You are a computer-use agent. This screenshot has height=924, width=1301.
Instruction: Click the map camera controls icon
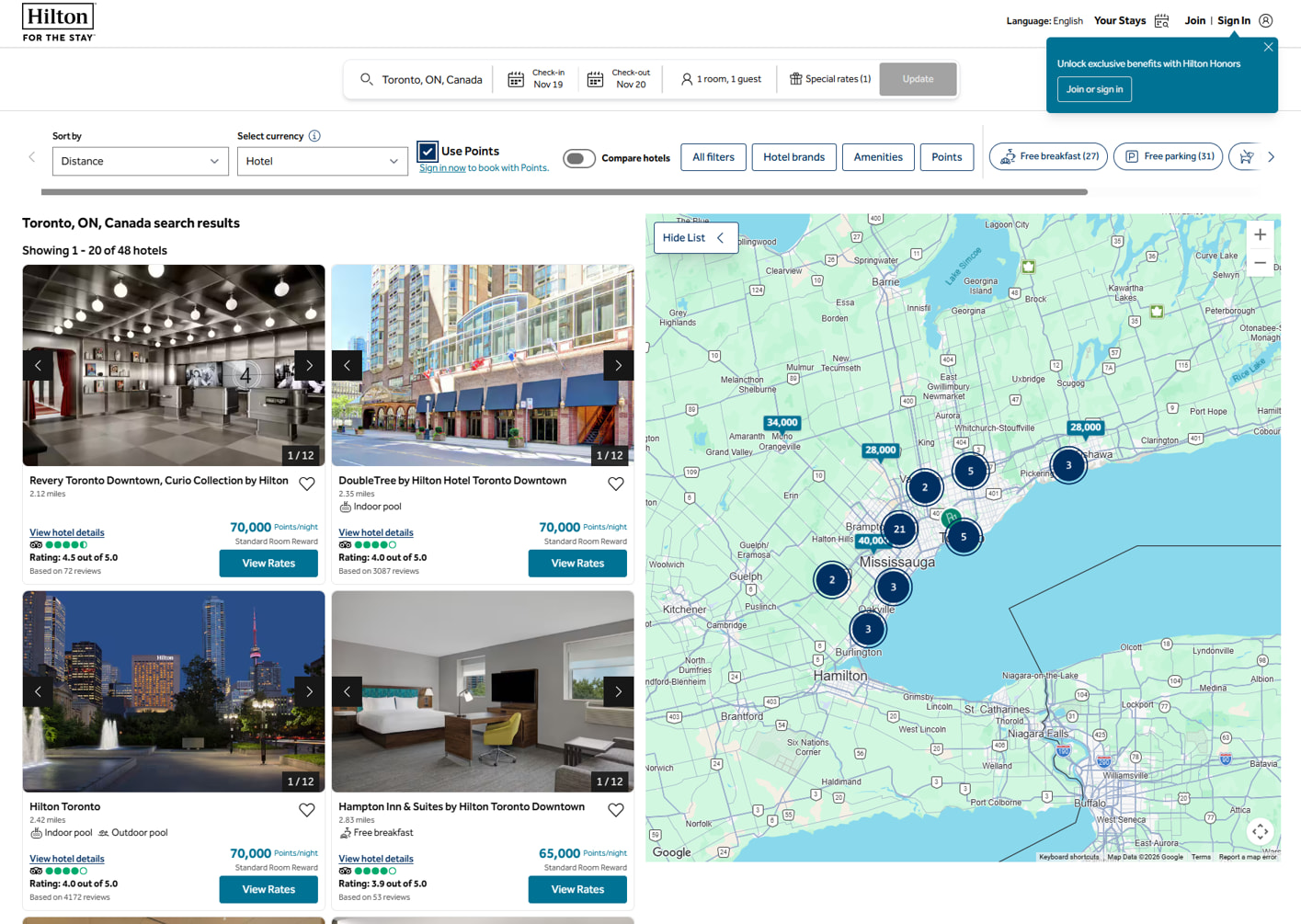(1260, 831)
